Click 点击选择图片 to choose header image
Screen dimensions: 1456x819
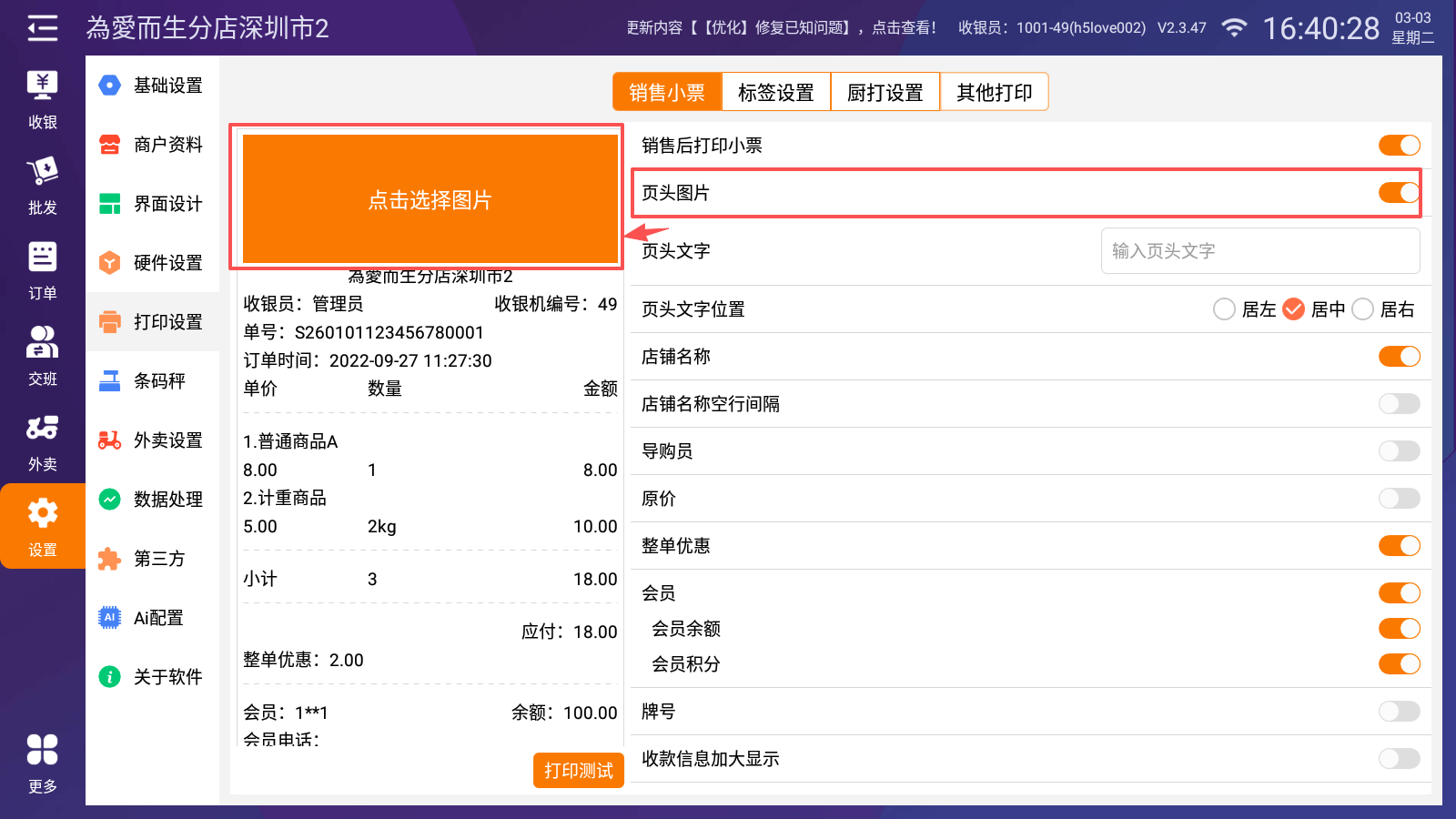430,199
